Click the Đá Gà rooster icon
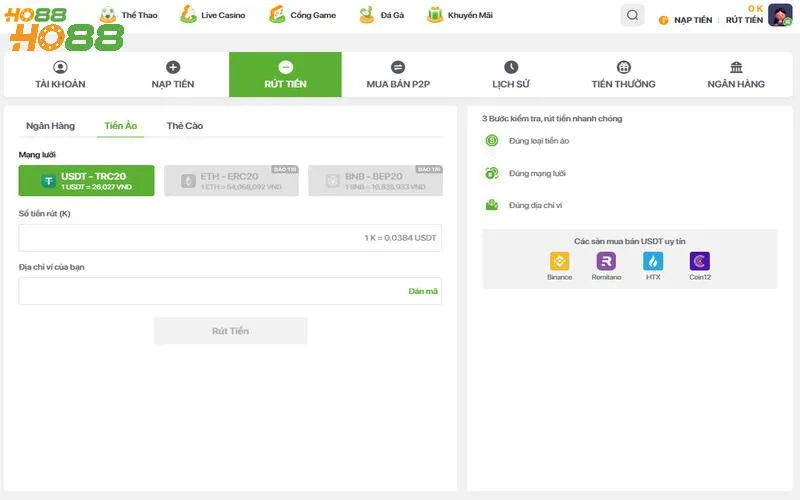Viewport: 800px width, 500px height. [366, 15]
